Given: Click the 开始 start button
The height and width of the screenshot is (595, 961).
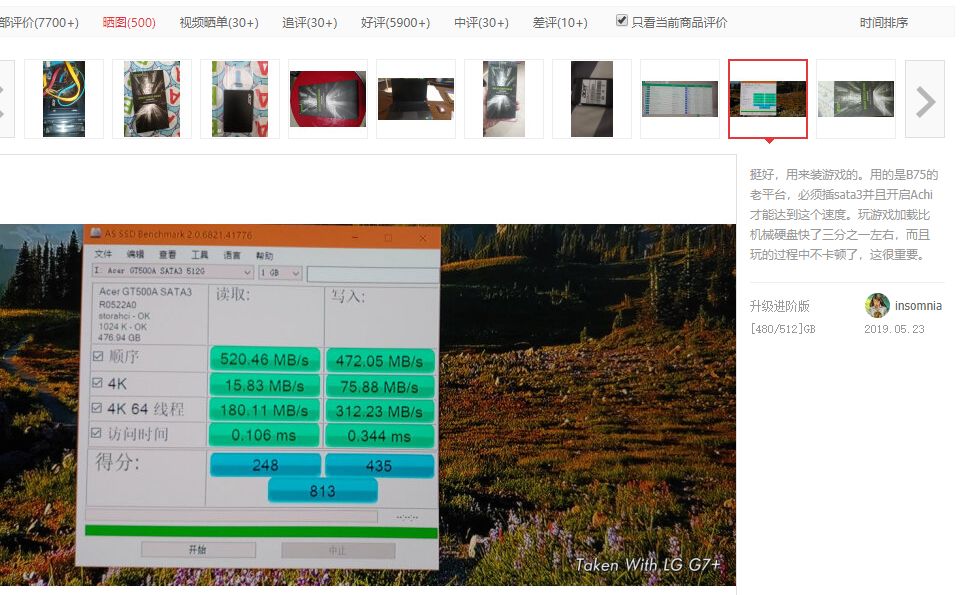Looking at the screenshot, I should pos(198,549).
